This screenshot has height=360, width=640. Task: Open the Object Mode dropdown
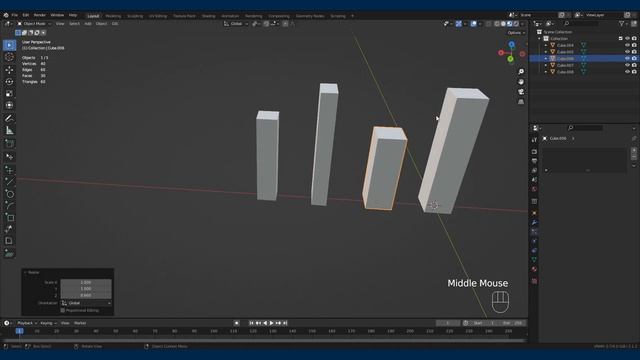[x=34, y=24]
